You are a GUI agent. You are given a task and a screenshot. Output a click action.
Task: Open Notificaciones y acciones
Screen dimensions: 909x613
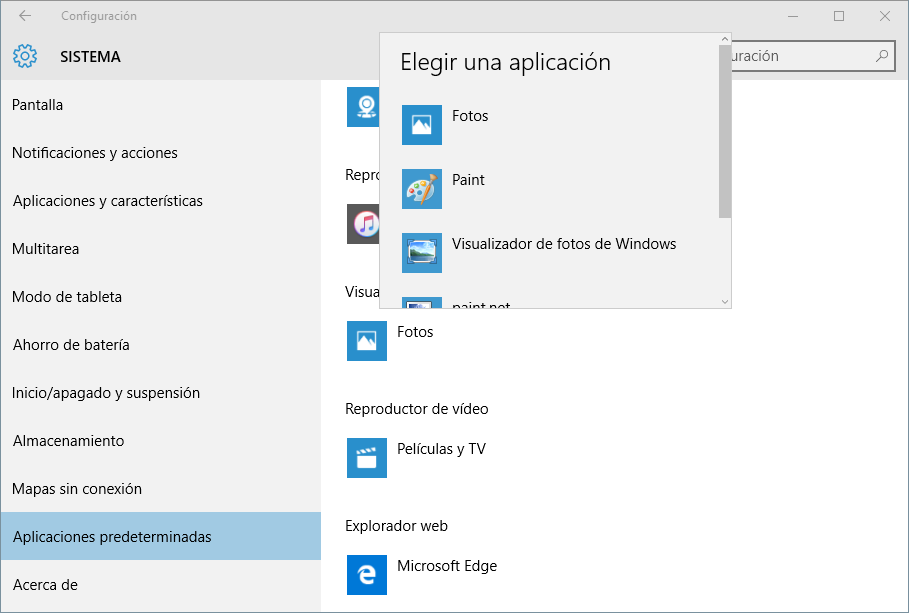[x=161, y=153]
